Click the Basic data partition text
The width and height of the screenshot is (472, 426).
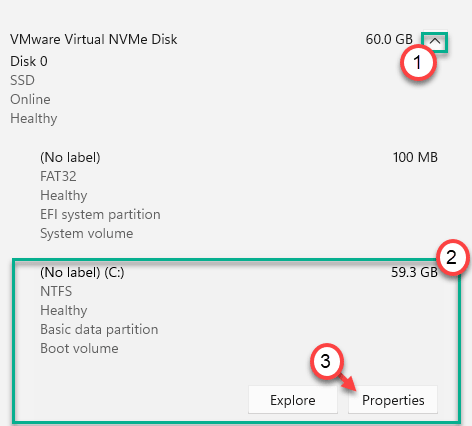click(x=99, y=329)
